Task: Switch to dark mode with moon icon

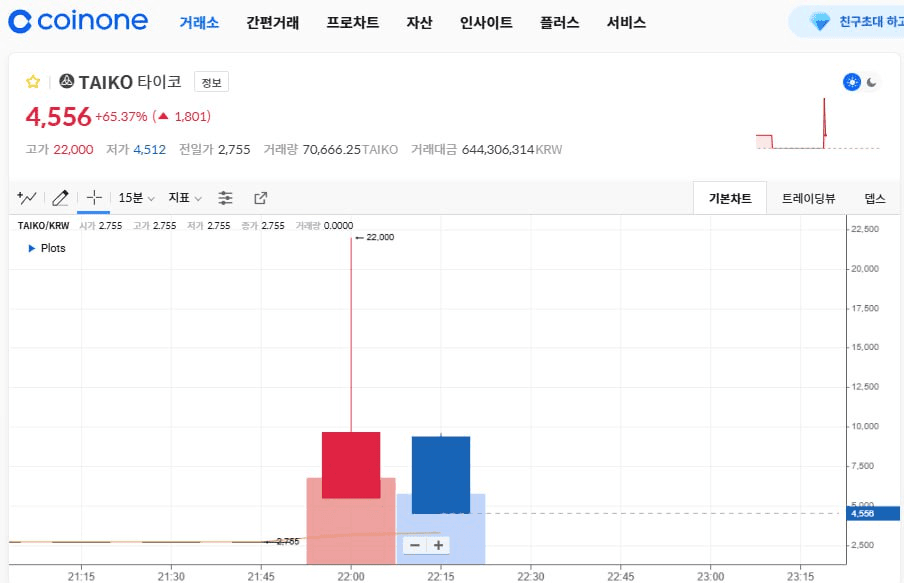Action: 872,82
